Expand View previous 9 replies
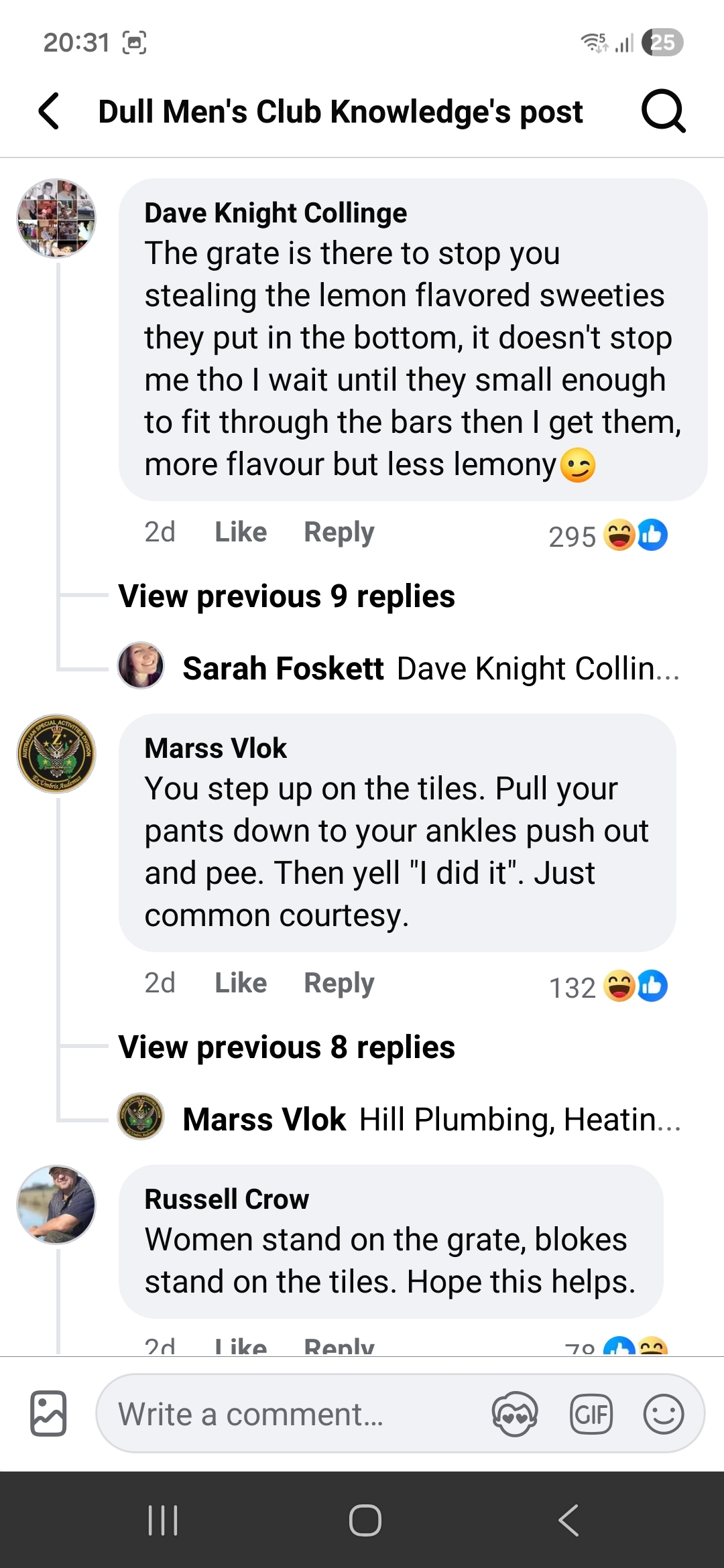Viewport: 724px width, 1568px height. click(287, 596)
